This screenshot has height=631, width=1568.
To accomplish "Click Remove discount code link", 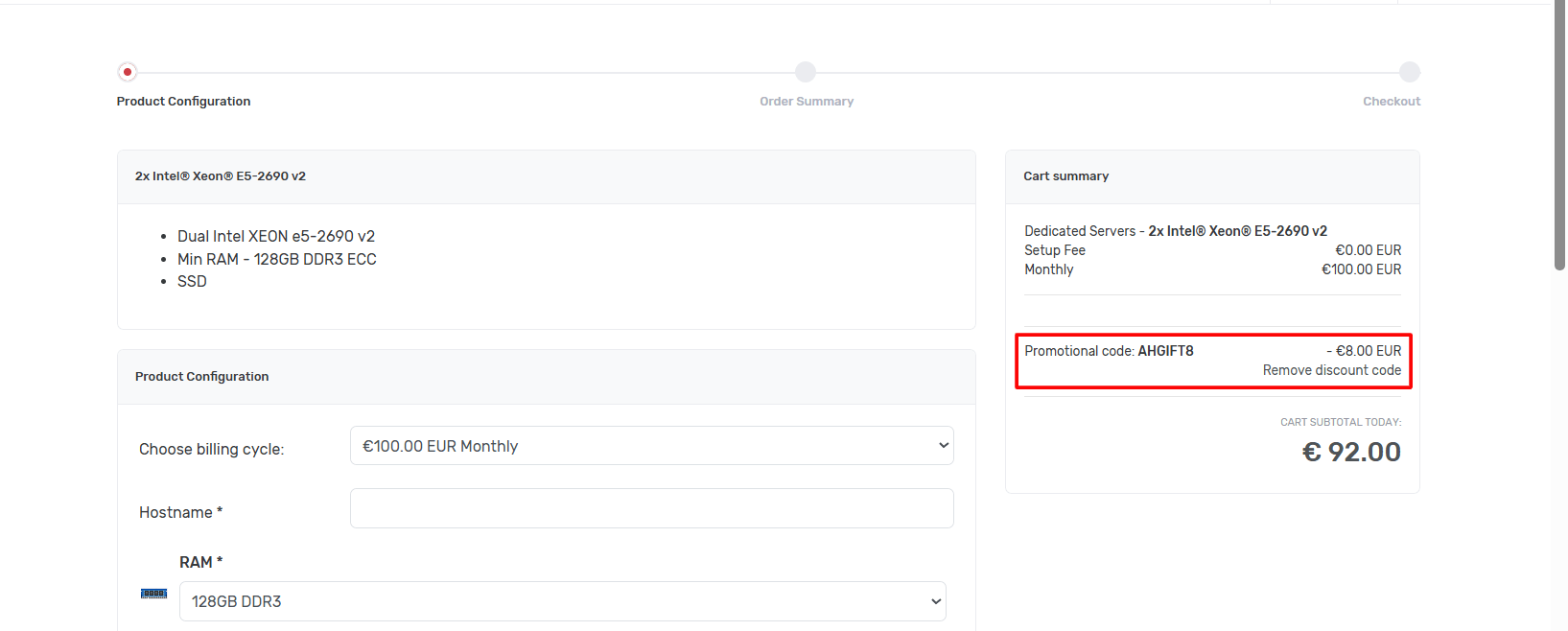I will click(1331, 370).
